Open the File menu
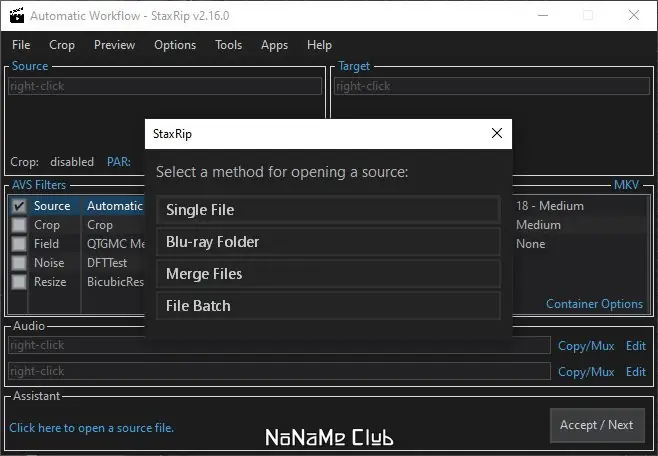658x456 pixels. pyautogui.click(x=21, y=45)
